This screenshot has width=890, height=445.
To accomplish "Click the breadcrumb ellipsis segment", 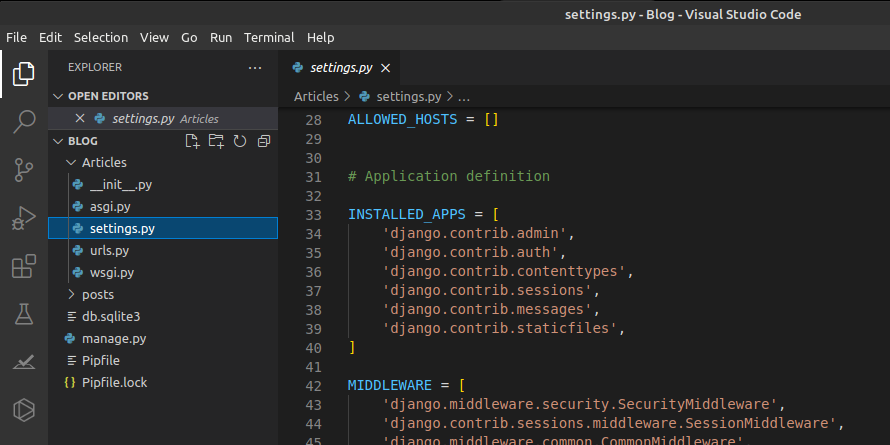I will (464, 97).
